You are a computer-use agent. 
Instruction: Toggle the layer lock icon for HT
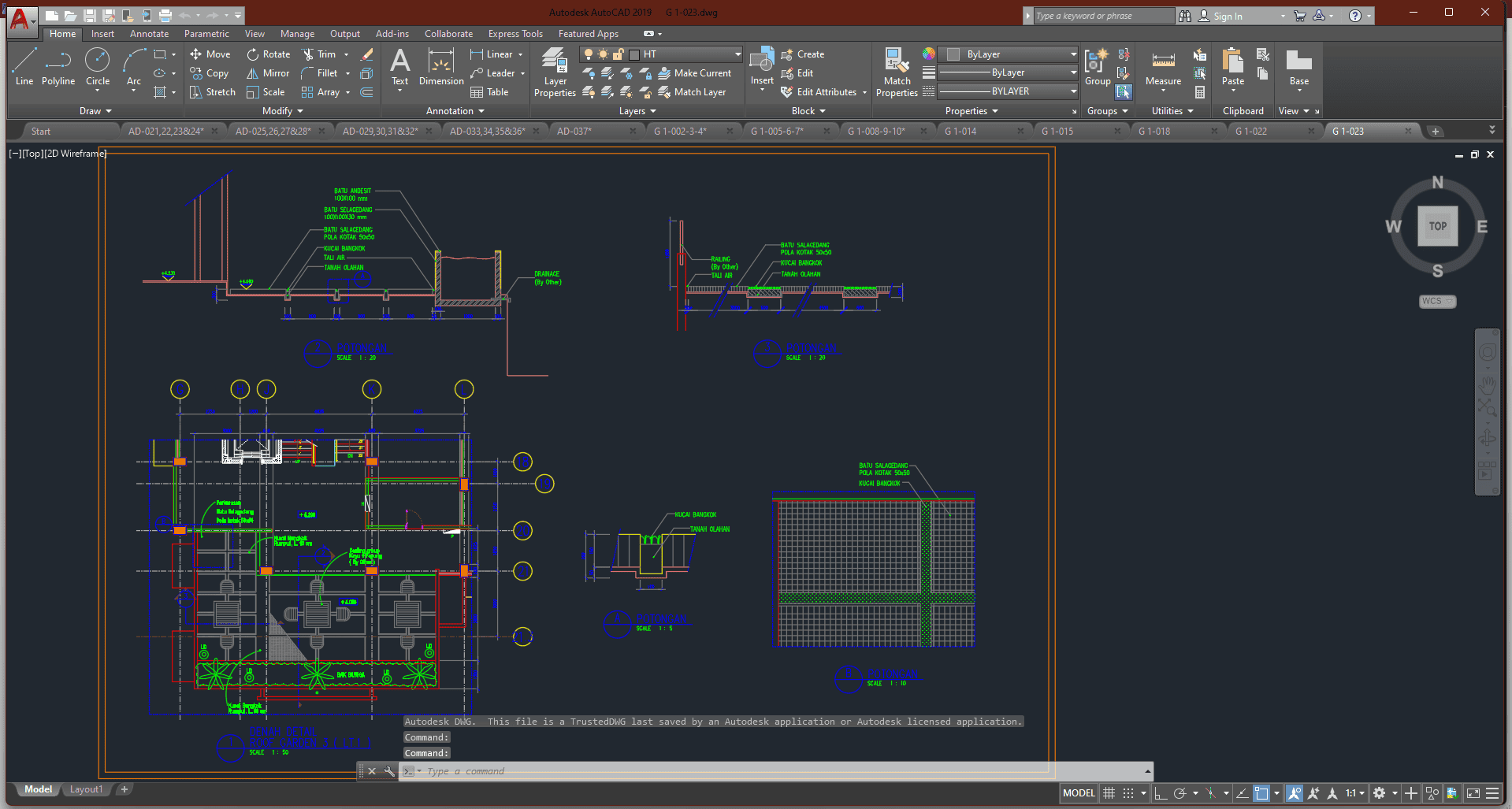pos(619,54)
